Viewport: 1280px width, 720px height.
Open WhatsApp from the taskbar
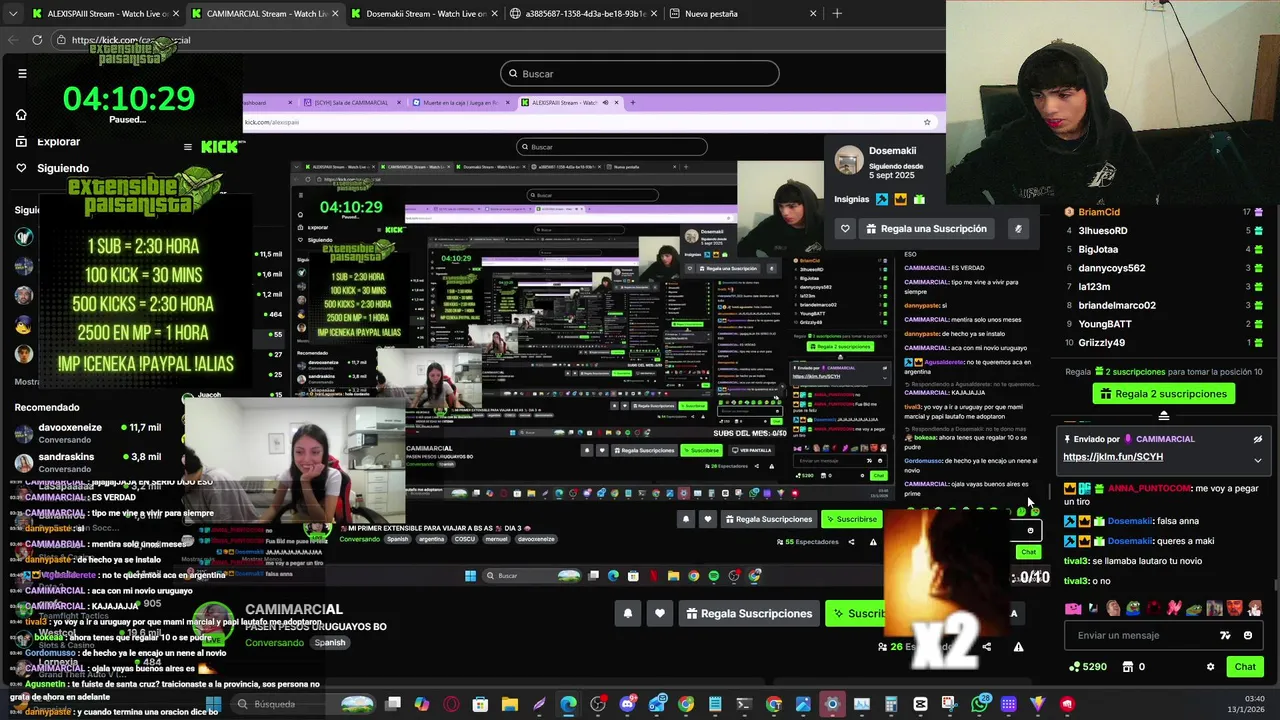pyautogui.click(x=979, y=704)
